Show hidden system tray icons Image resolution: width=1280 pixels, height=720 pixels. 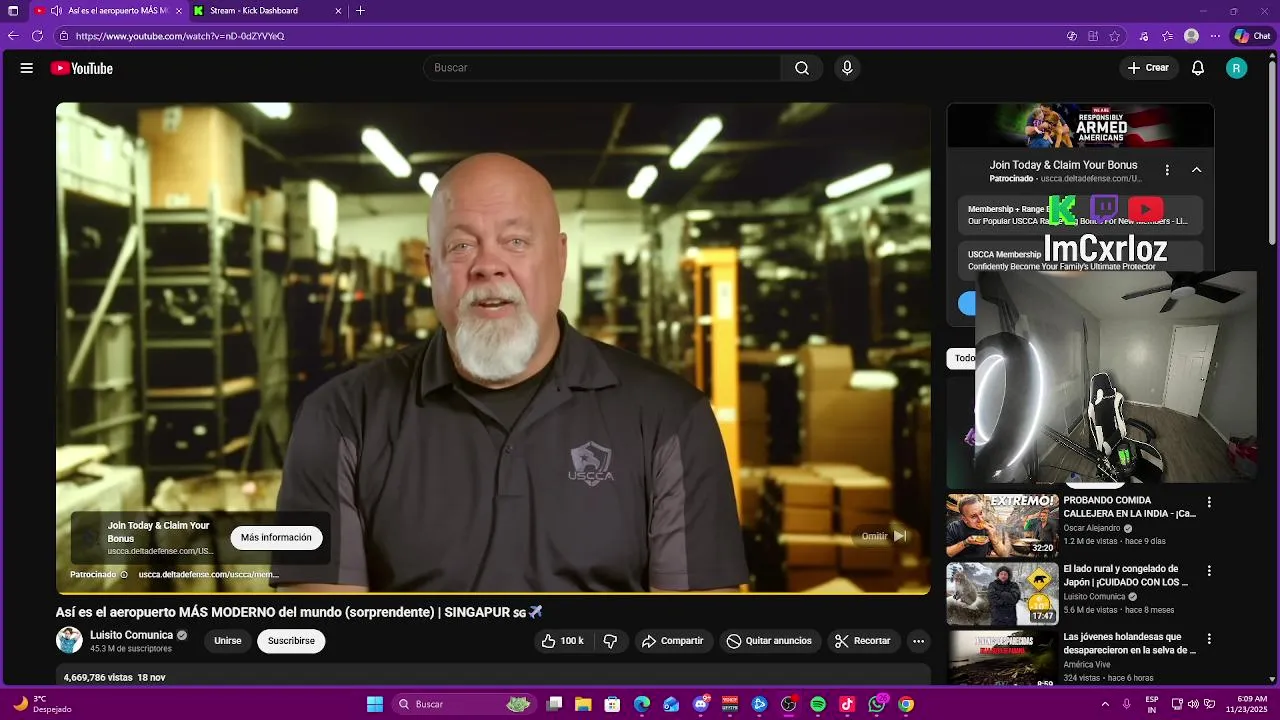[1105, 704]
